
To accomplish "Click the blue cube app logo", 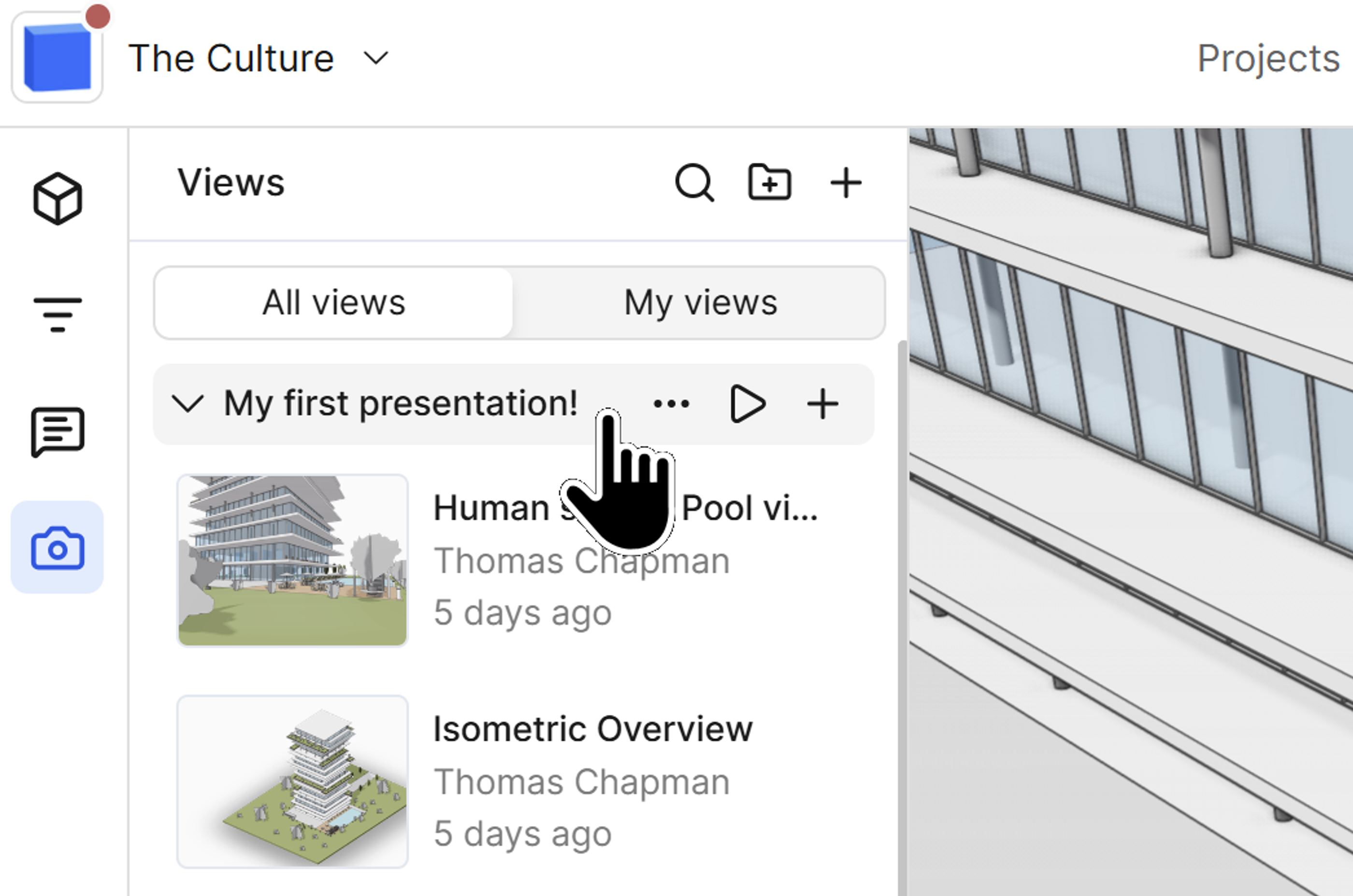I will click(57, 57).
